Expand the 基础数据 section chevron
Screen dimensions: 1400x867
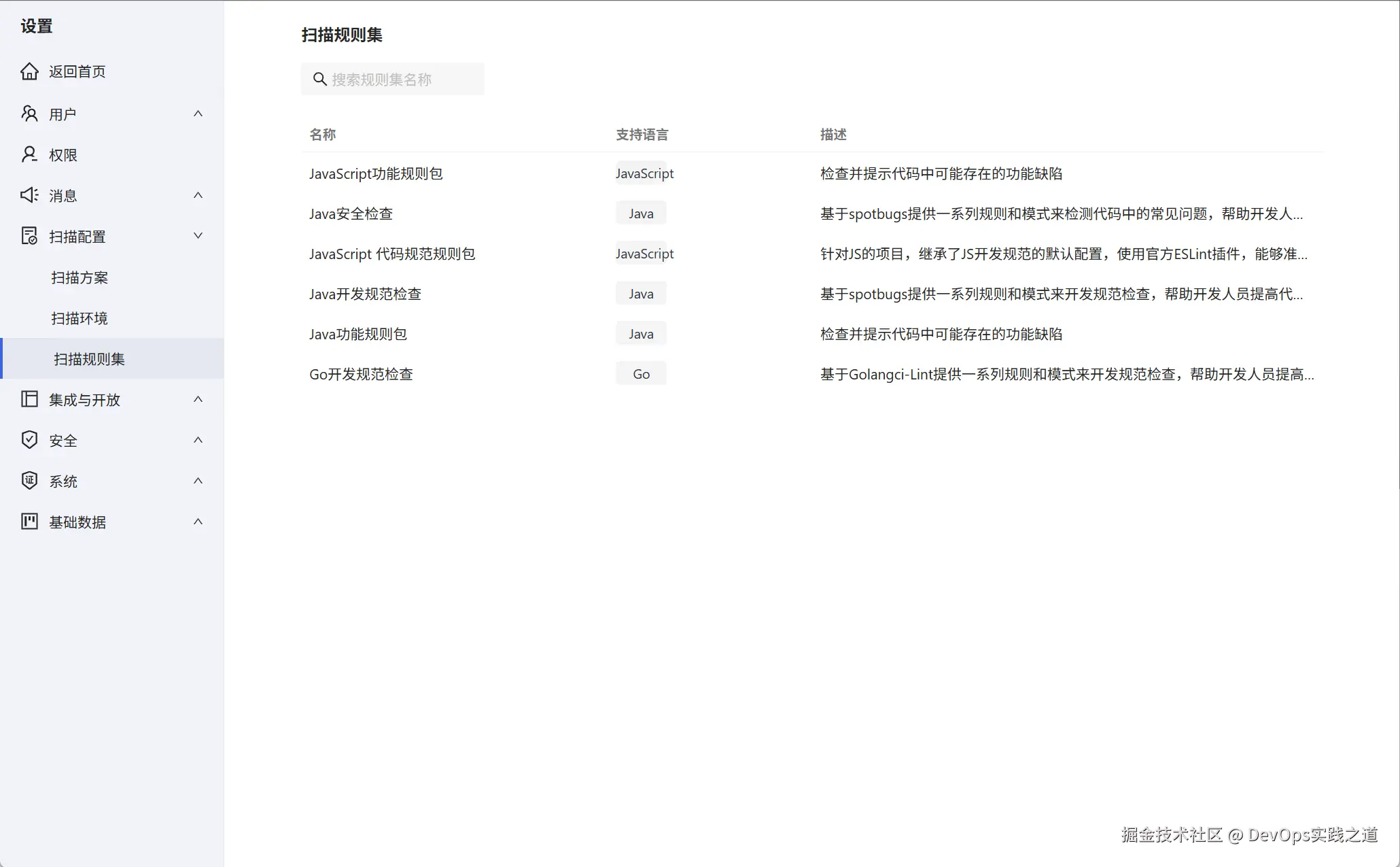click(x=198, y=522)
